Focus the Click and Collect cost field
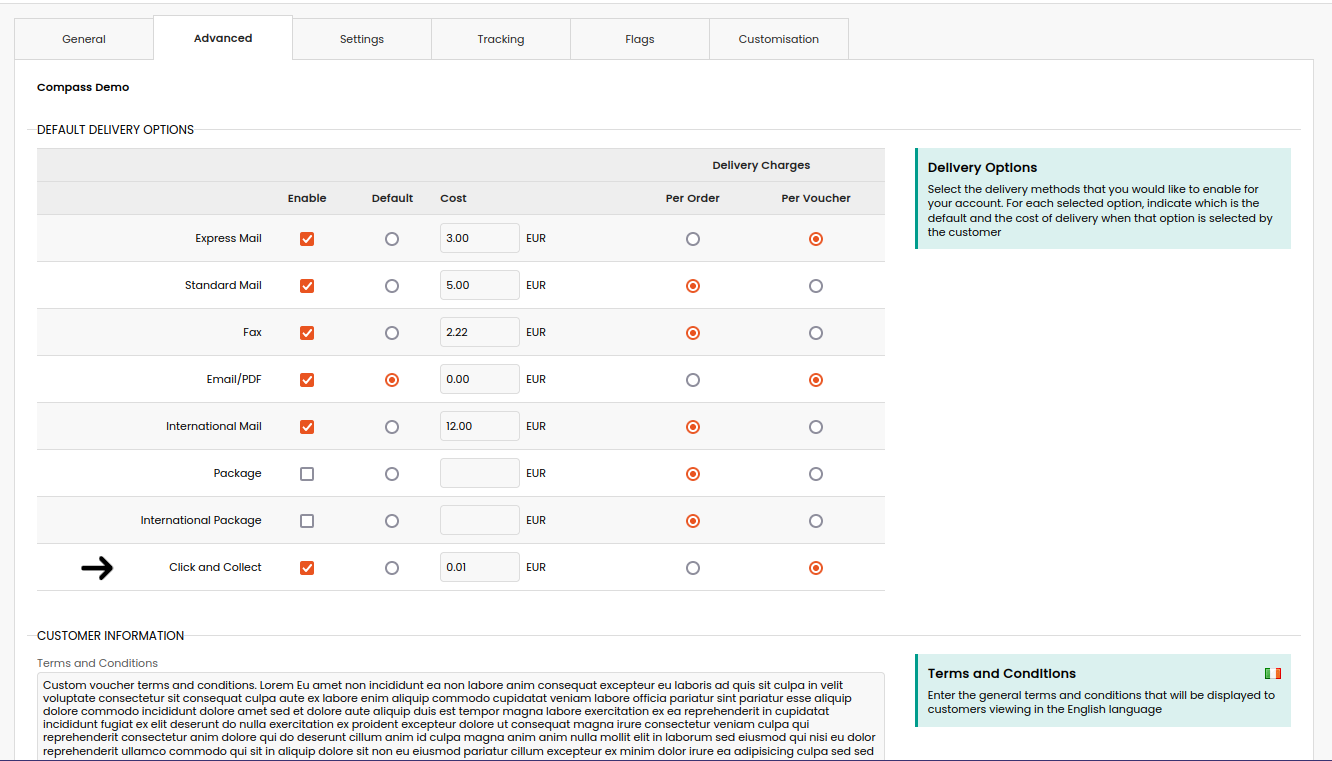 point(480,568)
